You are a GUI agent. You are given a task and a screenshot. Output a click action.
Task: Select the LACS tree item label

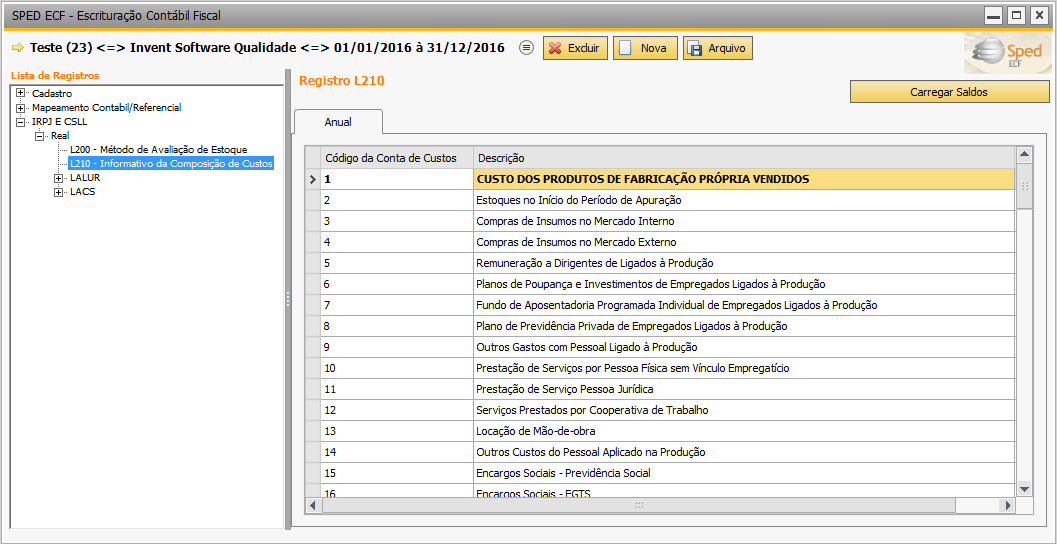click(x=82, y=192)
